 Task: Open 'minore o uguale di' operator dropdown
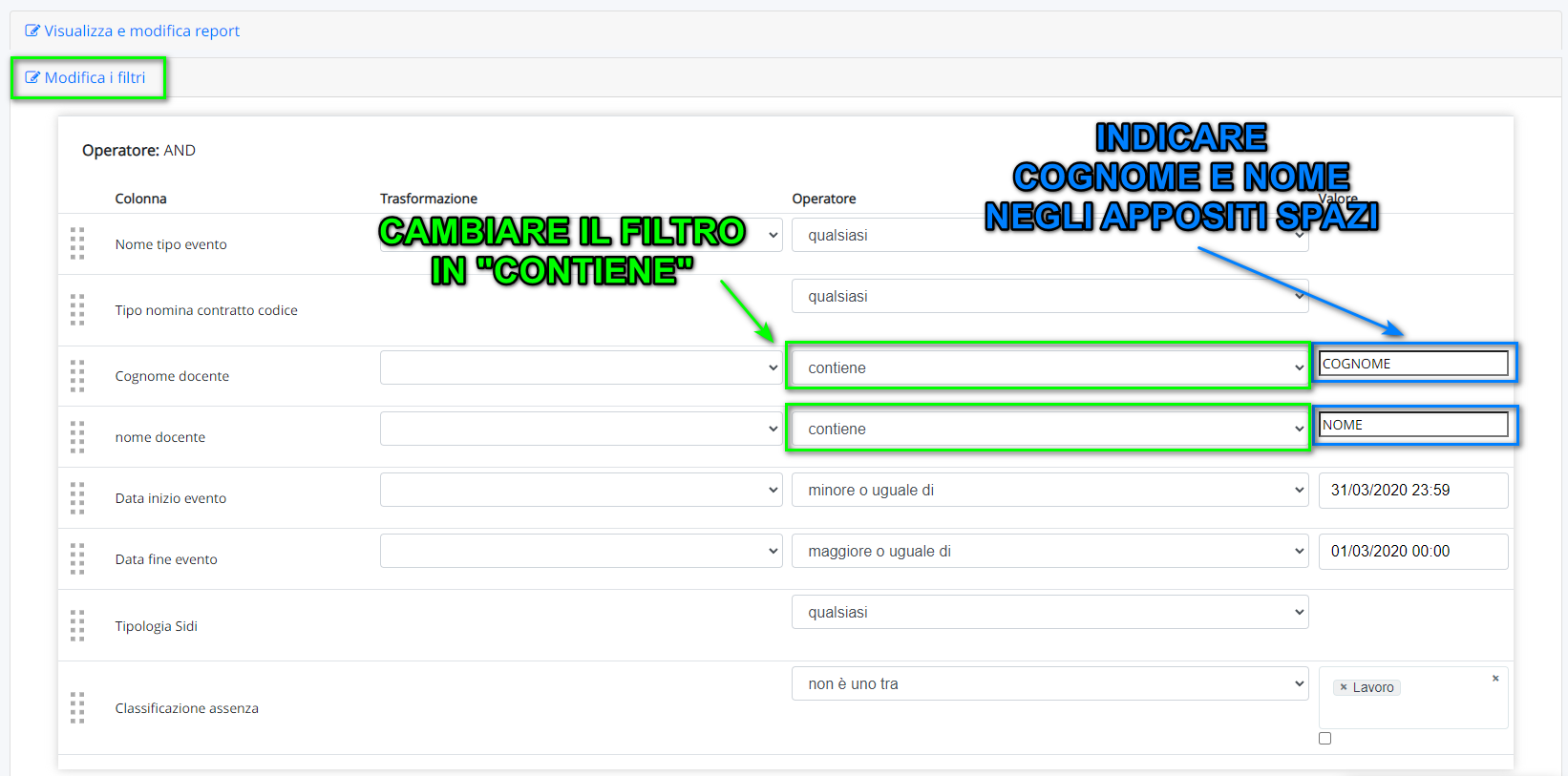coord(1049,490)
